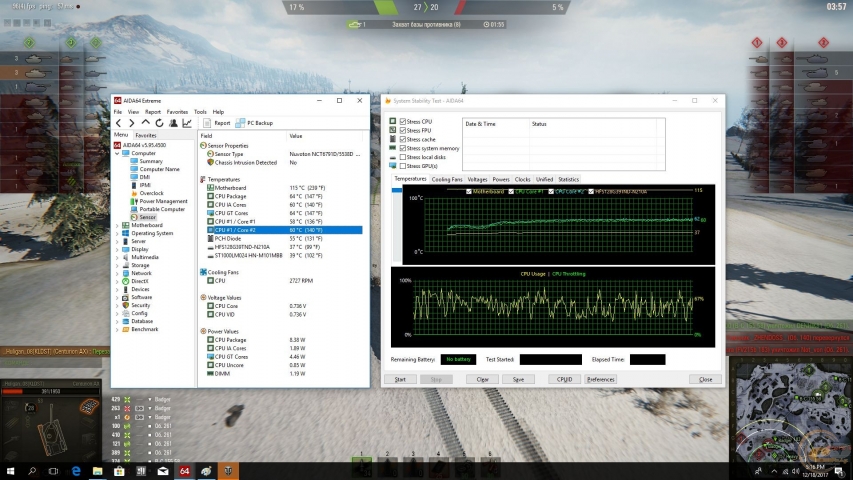Image resolution: width=853 pixels, height=480 pixels.
Task: Switch to the Cooling Fans tab
Action: 447,180
